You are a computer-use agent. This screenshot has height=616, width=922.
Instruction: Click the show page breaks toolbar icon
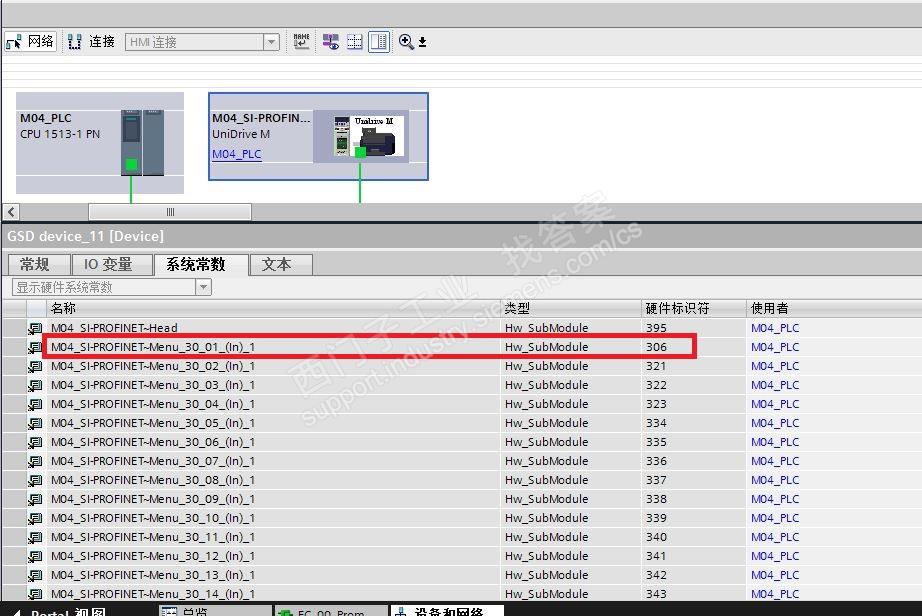click(x=355, y=42)
